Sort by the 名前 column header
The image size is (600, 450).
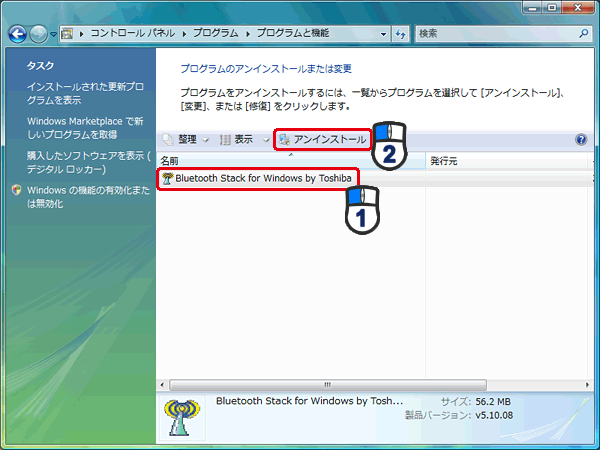(x=291, y=161)
